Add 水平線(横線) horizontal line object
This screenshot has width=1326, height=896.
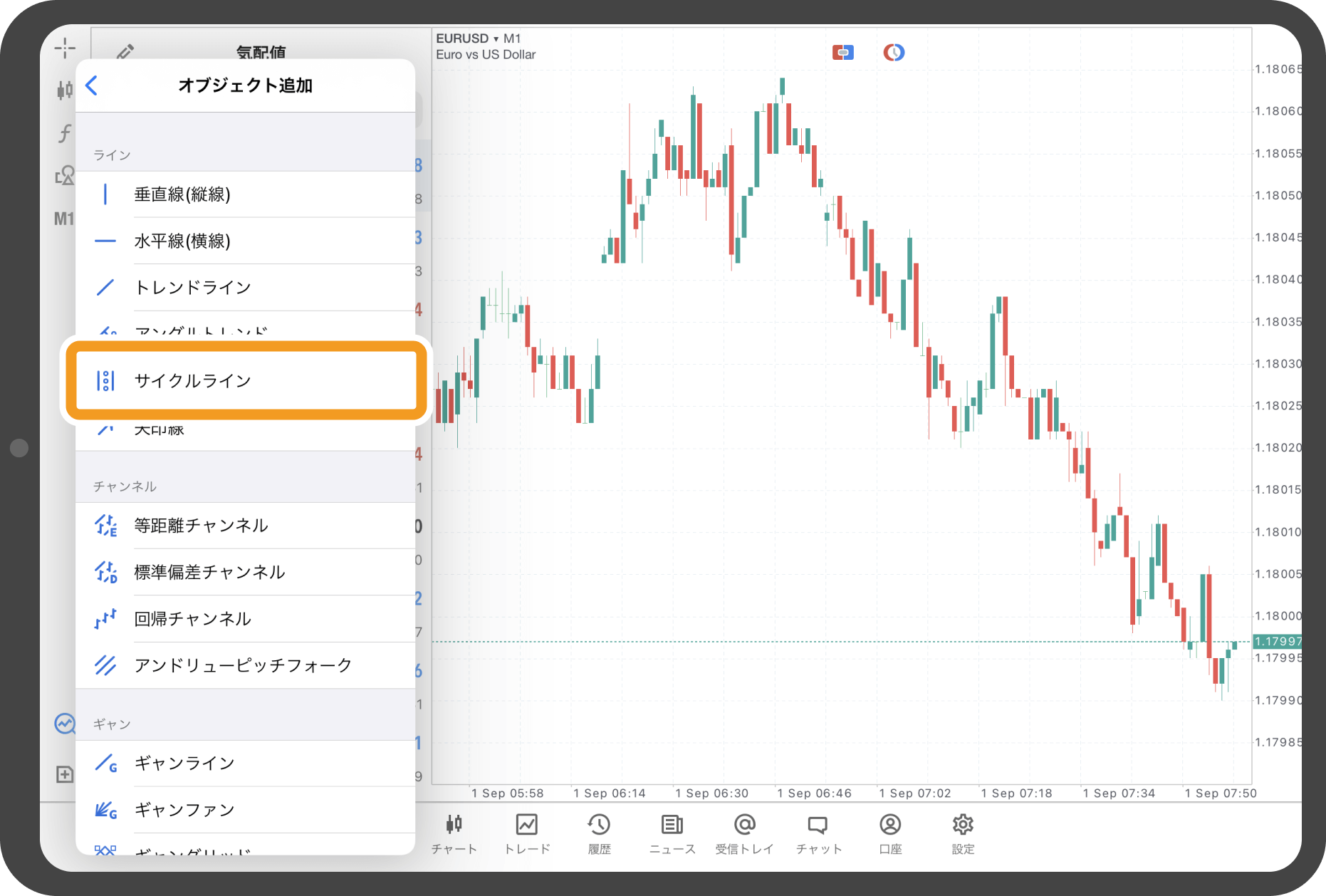tap(245, 241)
